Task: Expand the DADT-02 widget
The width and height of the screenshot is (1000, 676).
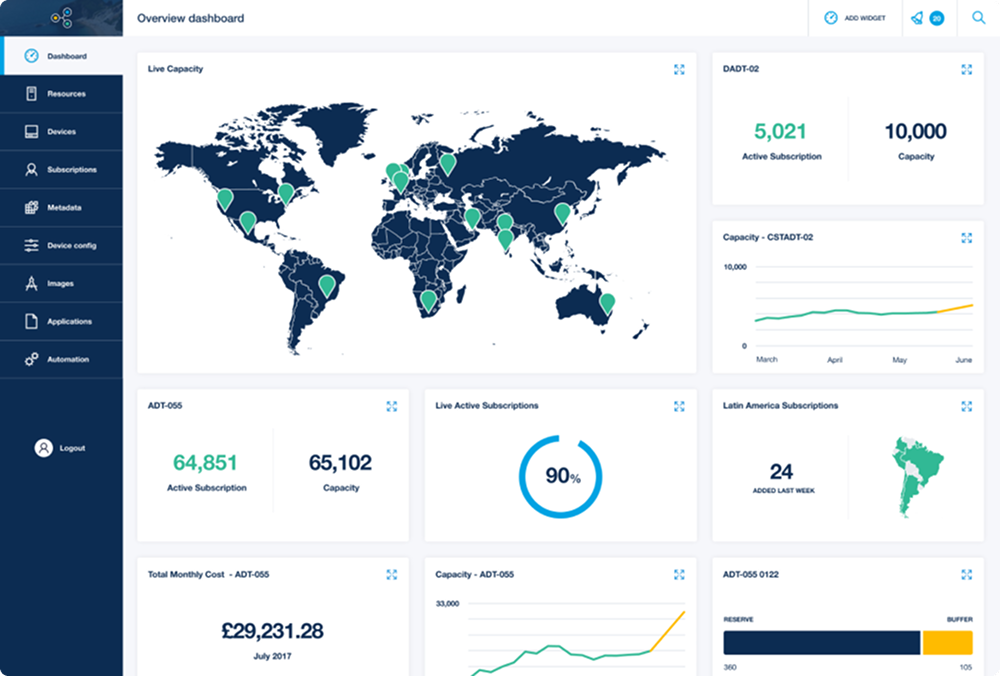Action: tap(966, 69)
